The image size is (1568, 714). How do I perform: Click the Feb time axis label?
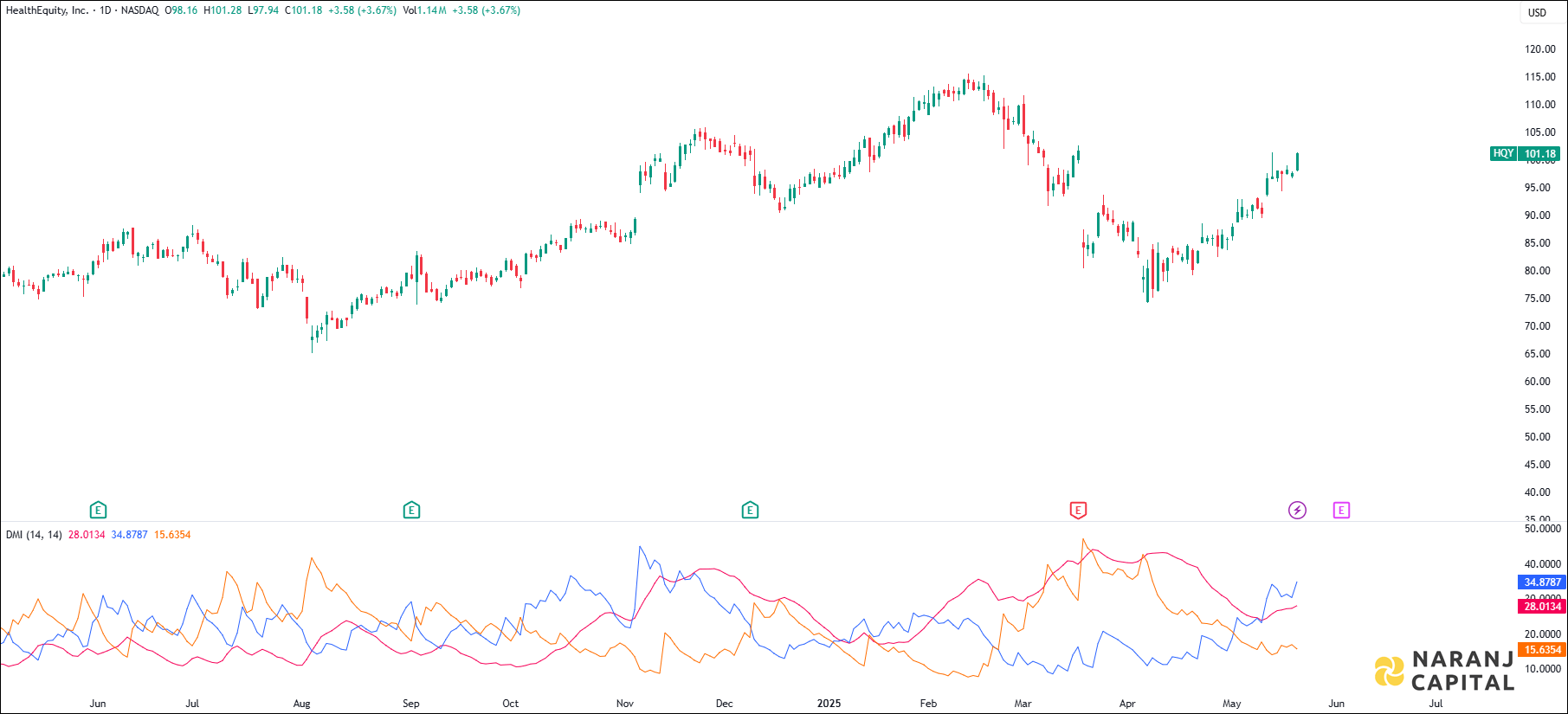click(x=928, y=704)
